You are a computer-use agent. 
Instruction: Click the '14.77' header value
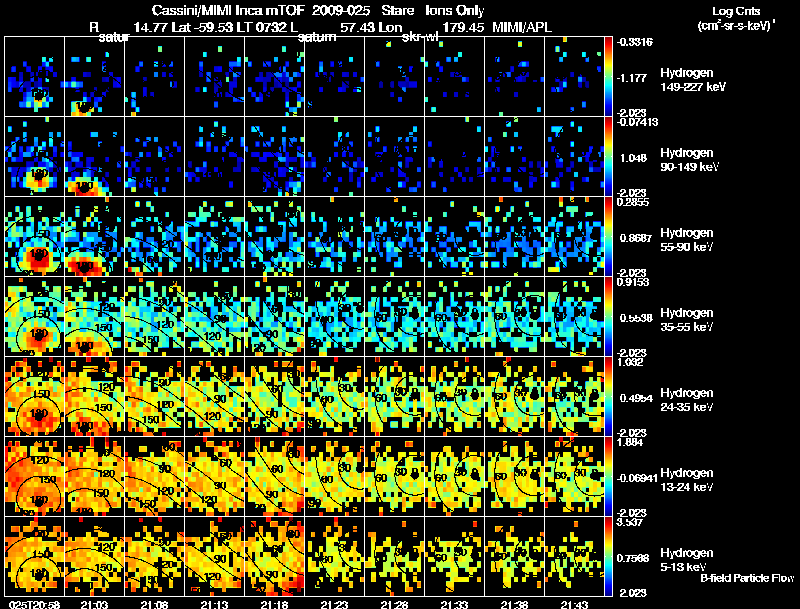coord(151,28)
